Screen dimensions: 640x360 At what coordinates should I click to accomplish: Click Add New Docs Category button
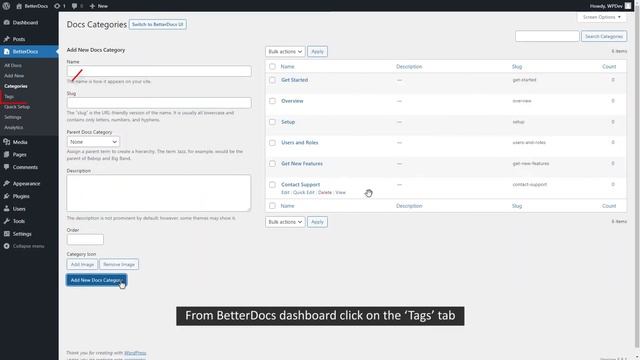coord(97,280)
